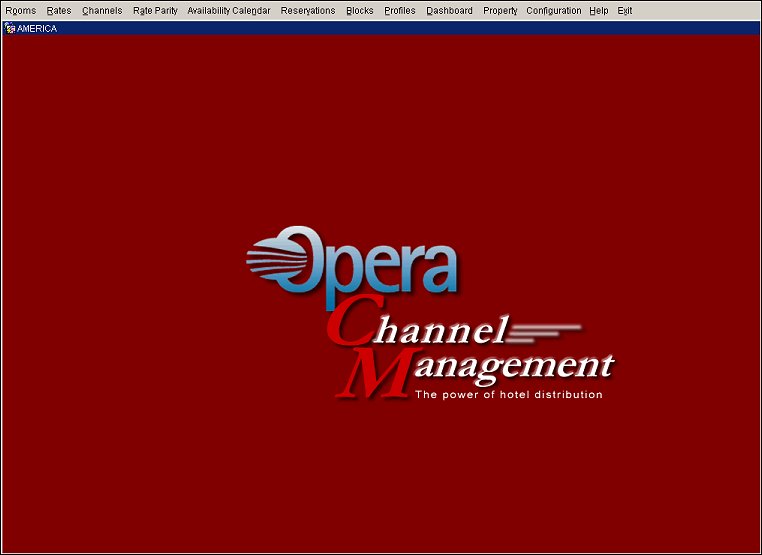
Task: Click the Property menu
Action: (x=500, y=11)
